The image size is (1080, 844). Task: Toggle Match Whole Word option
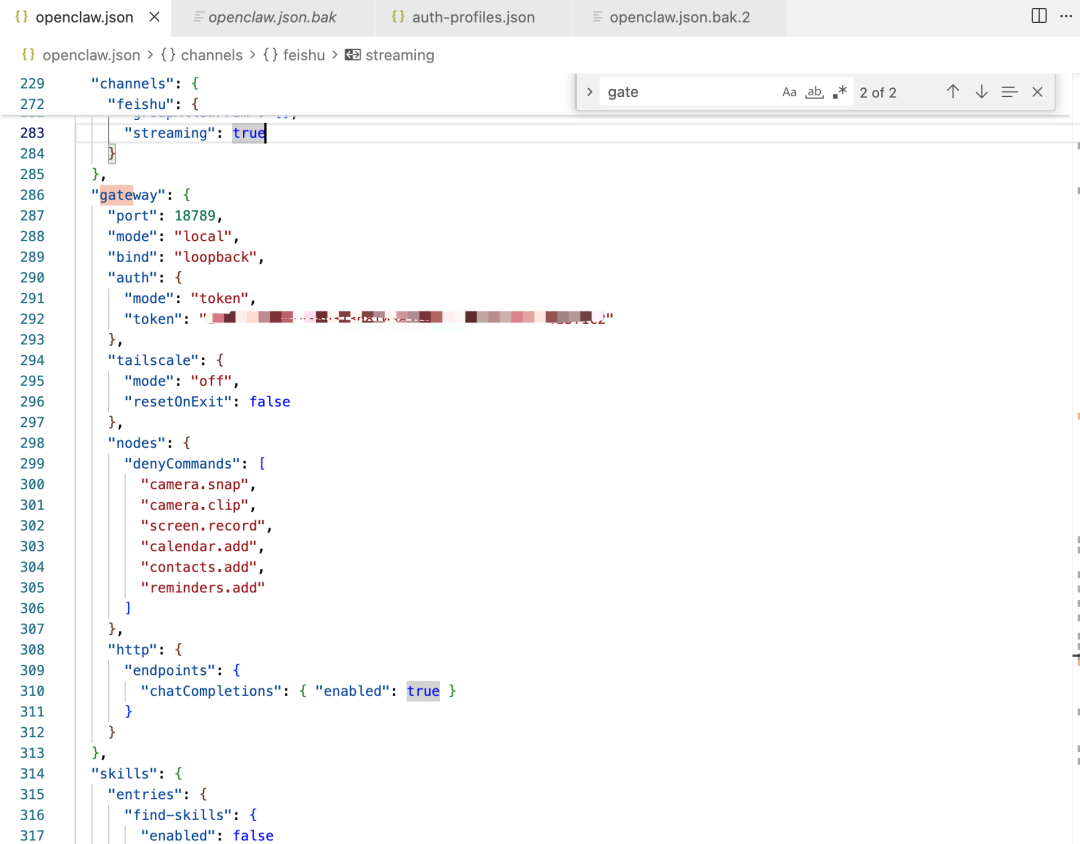tap(814, 92)
